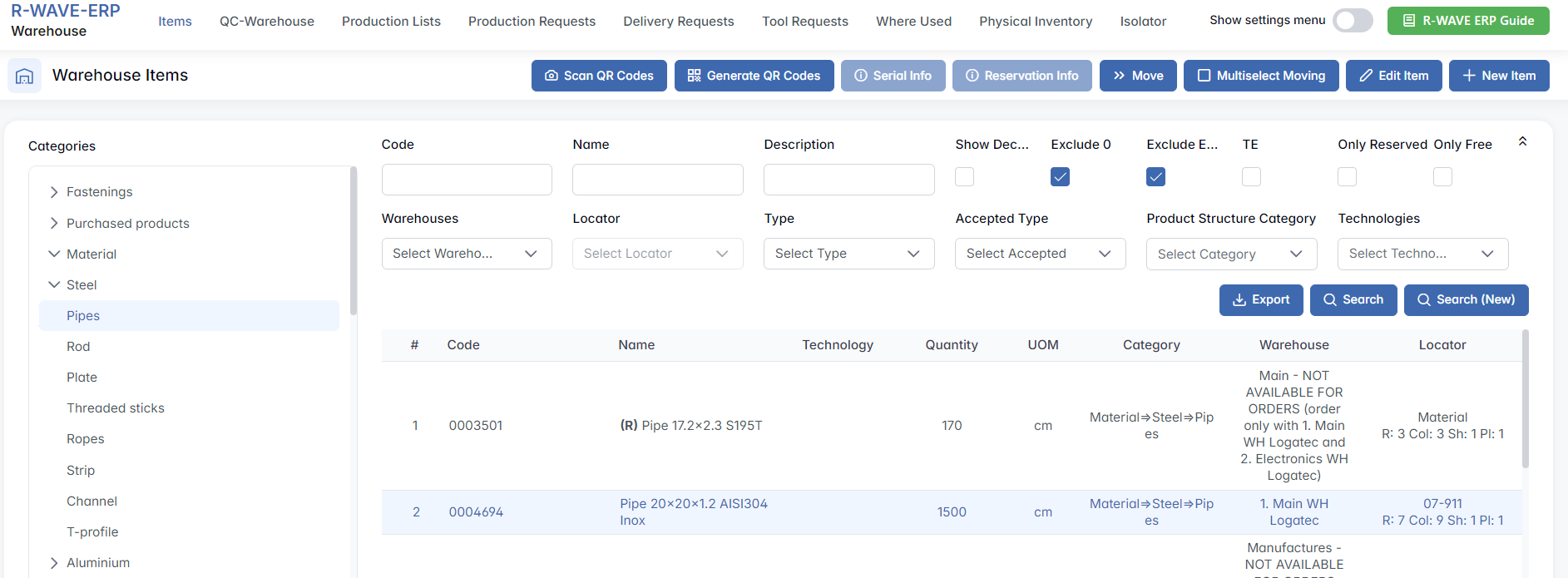Open the Product Structure Category dropdown
Image resolution: width=1568 pixels, height=578 pixels.
click(x=1230, y=254)
